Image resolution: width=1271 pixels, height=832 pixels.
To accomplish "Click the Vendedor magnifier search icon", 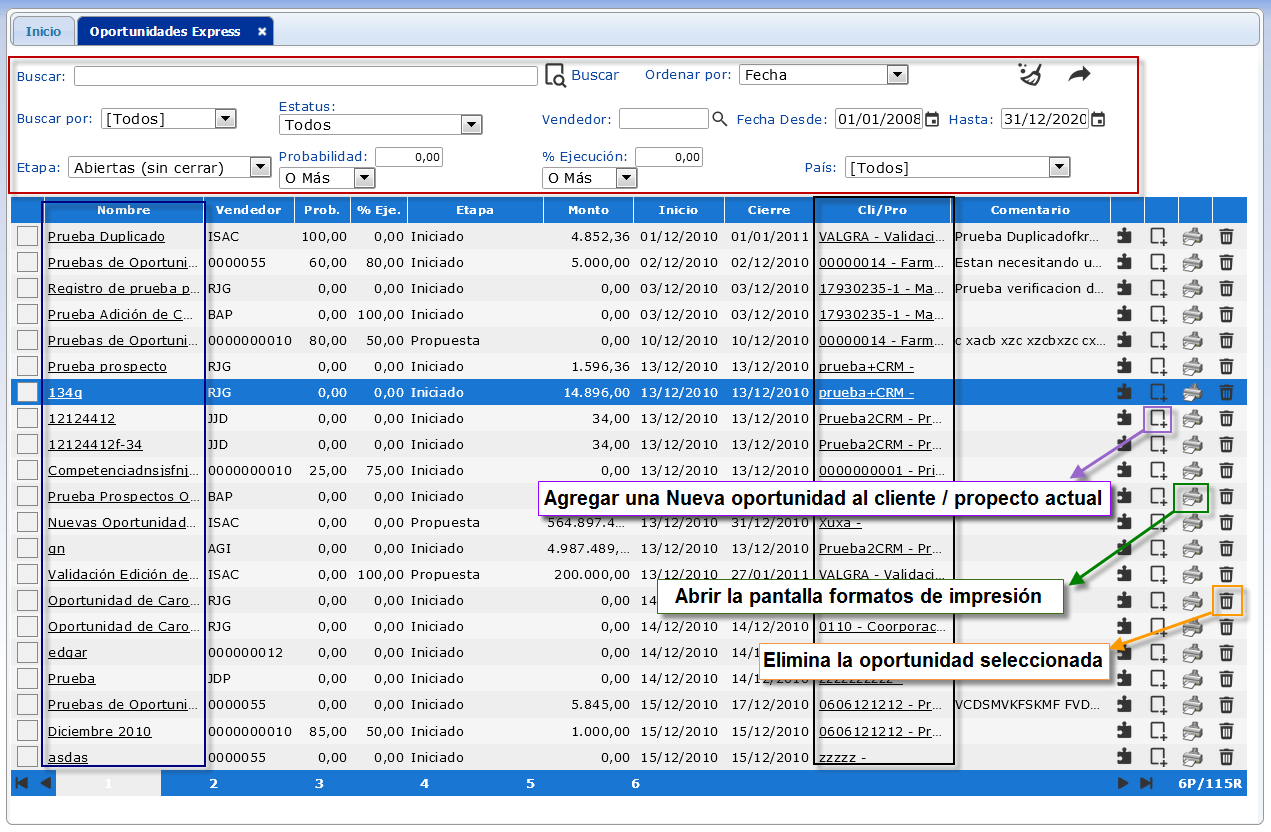I will point(719,119).
